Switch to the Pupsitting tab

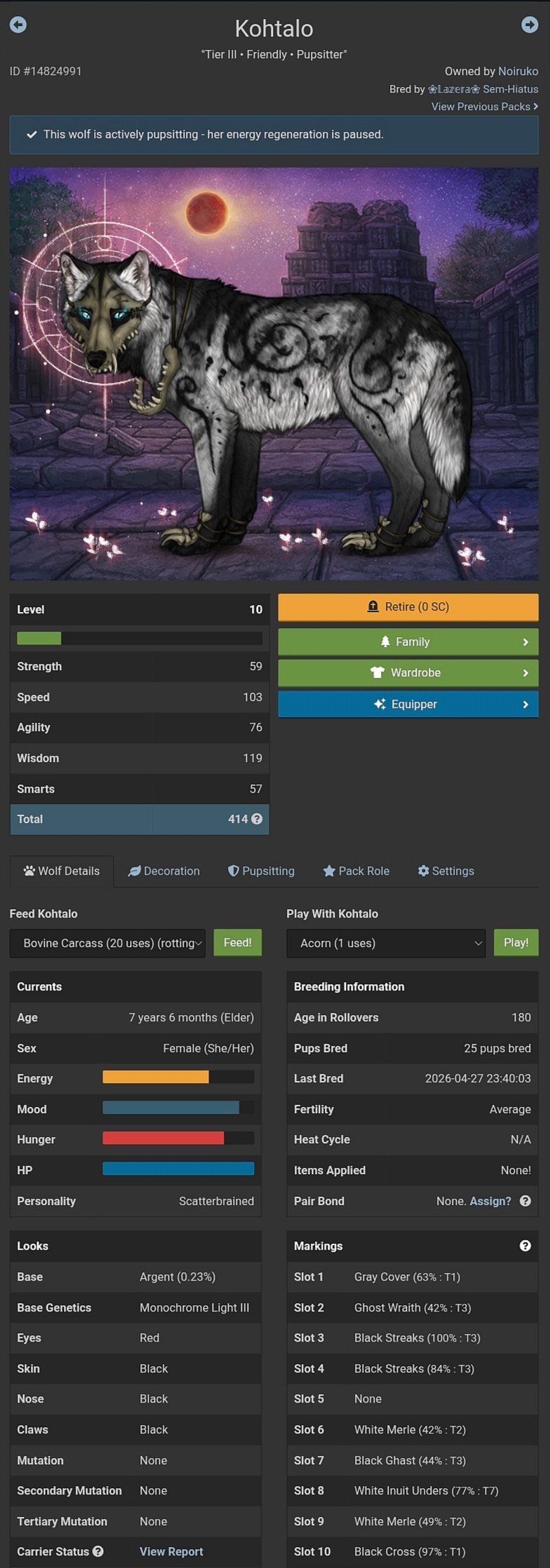tap(262, 871)
